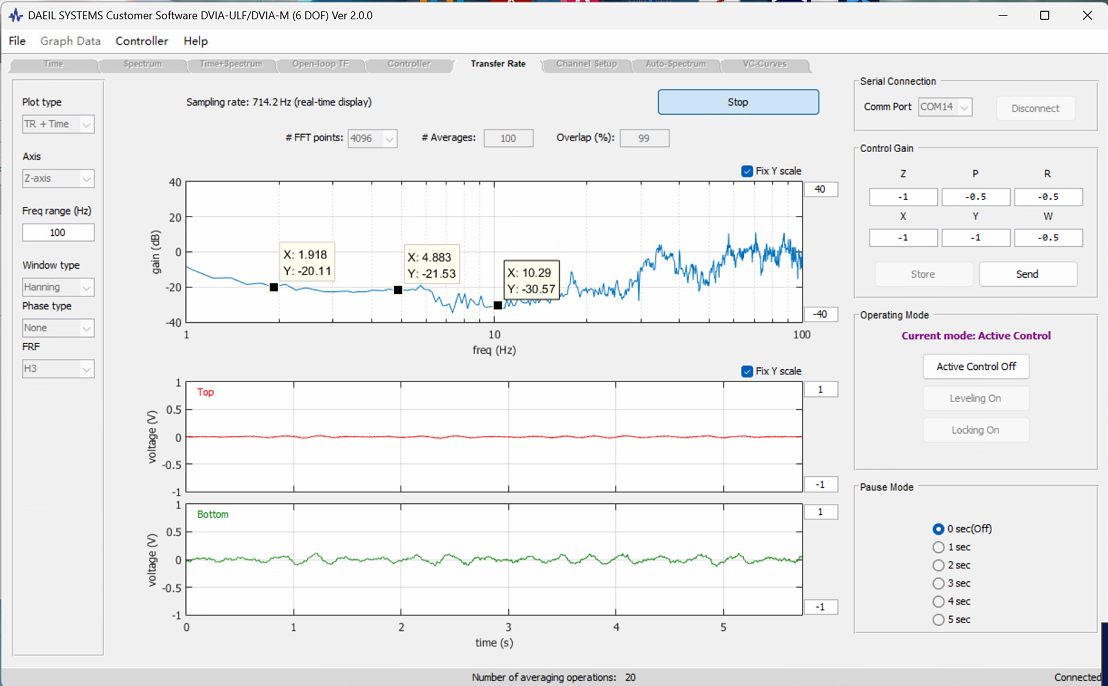Click gain plot upper Y limit field 40
The width and height of the screenshot is (1108, 686).
pyautogui.click(x=821, y=189)
